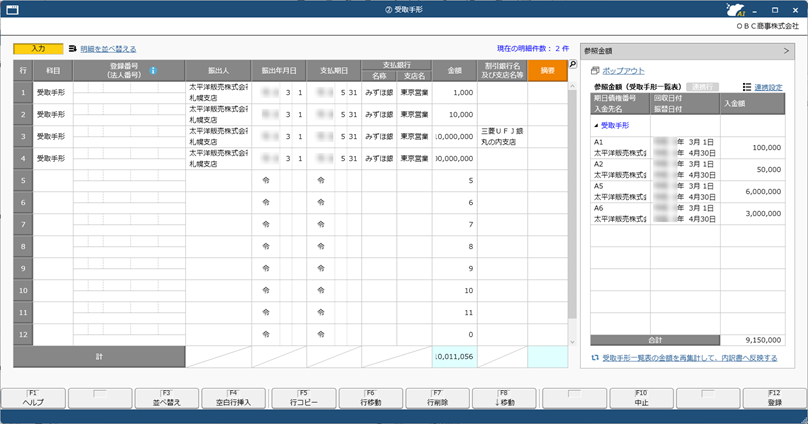
Task: Click the scrollbar down arrow of table
Action: 573,342
